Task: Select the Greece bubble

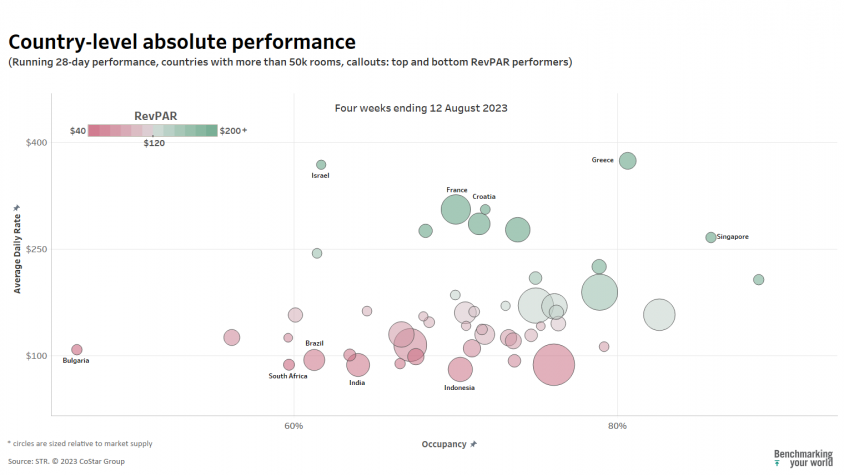Action: tap(628, 160)
